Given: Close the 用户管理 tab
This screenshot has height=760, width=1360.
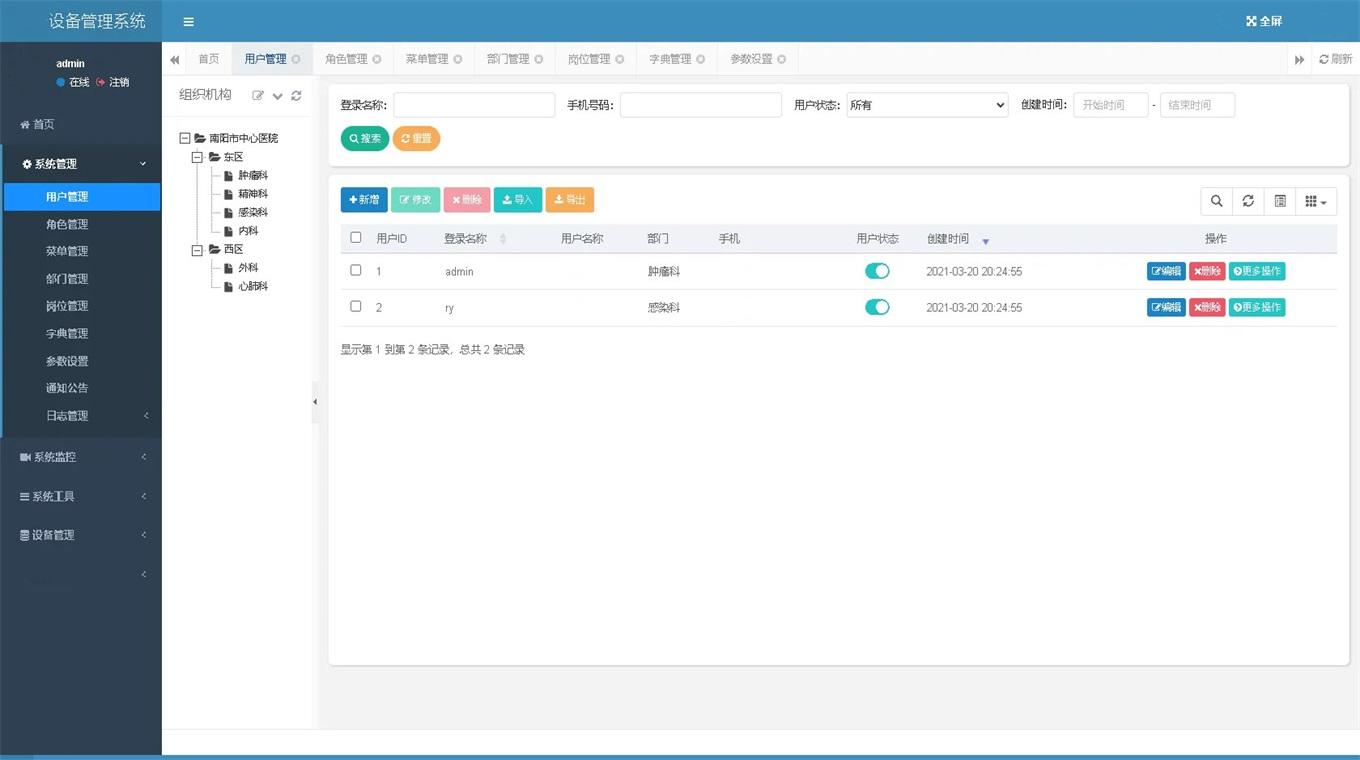Looking at the screenshot, I should pos(296,59).
